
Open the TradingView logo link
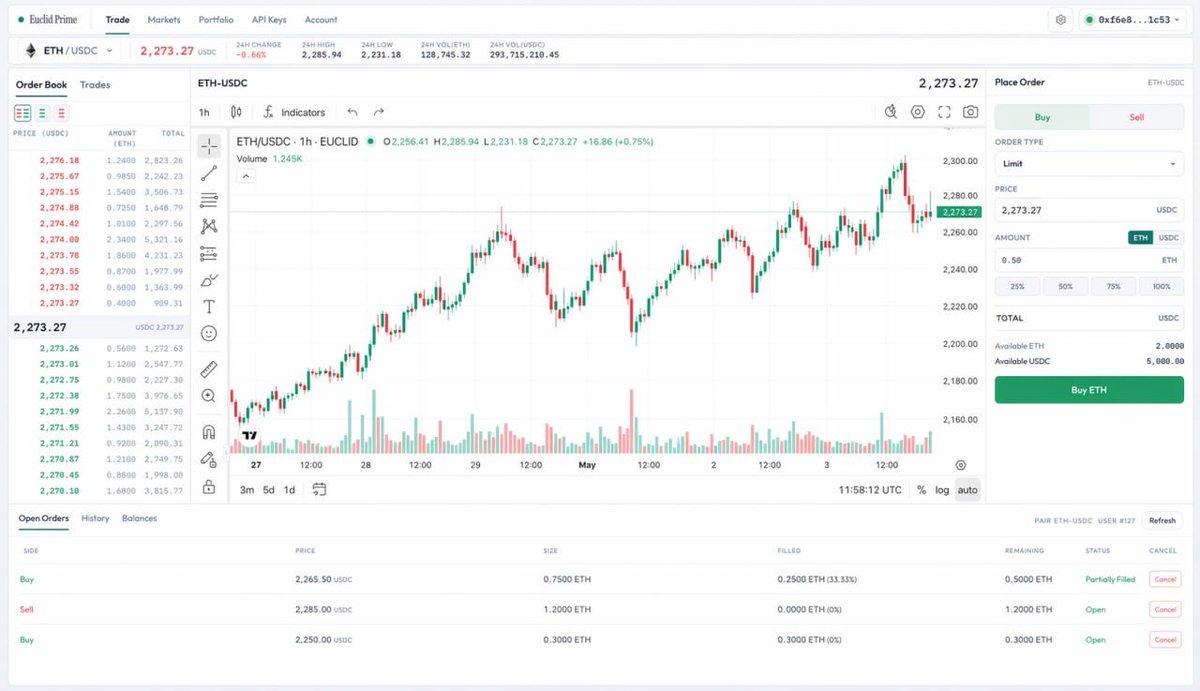[x=250, y=436]
